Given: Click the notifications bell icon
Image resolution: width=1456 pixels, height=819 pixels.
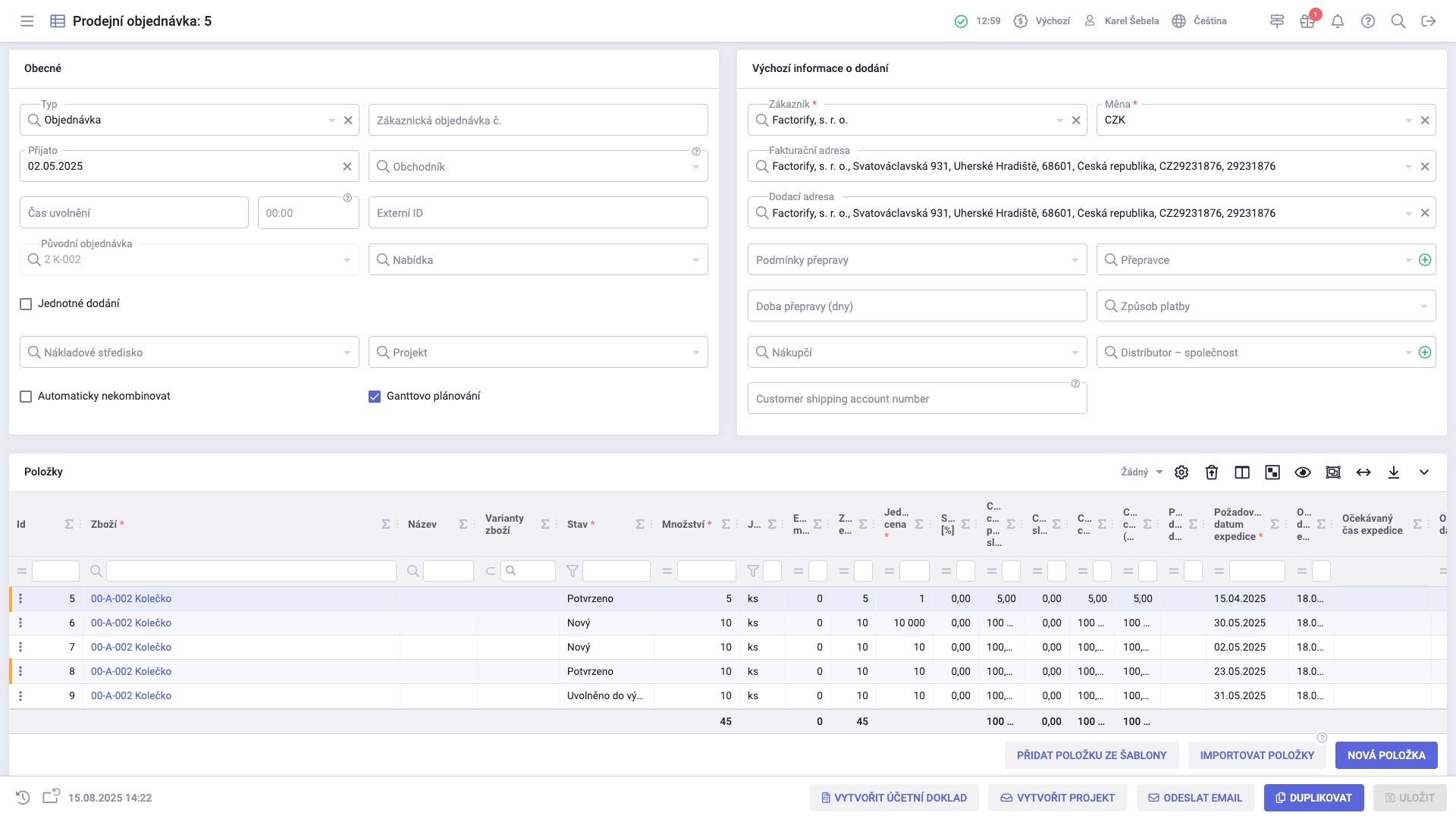Looking at the screenshot, I should click(x=1338, y=21).
